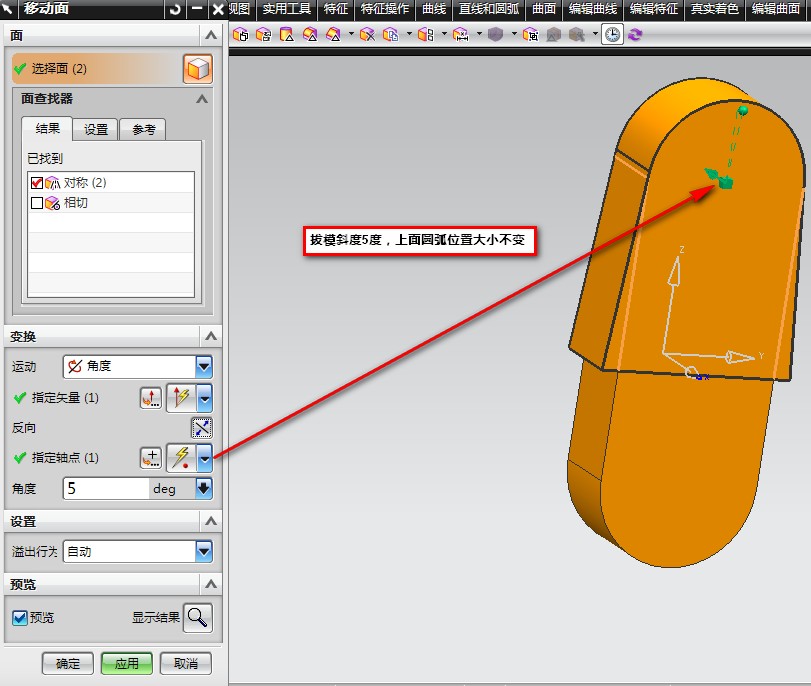Open the 溢出行为 dropdown
The height and width of the screenshot is (686, 811).
[204, 551]
